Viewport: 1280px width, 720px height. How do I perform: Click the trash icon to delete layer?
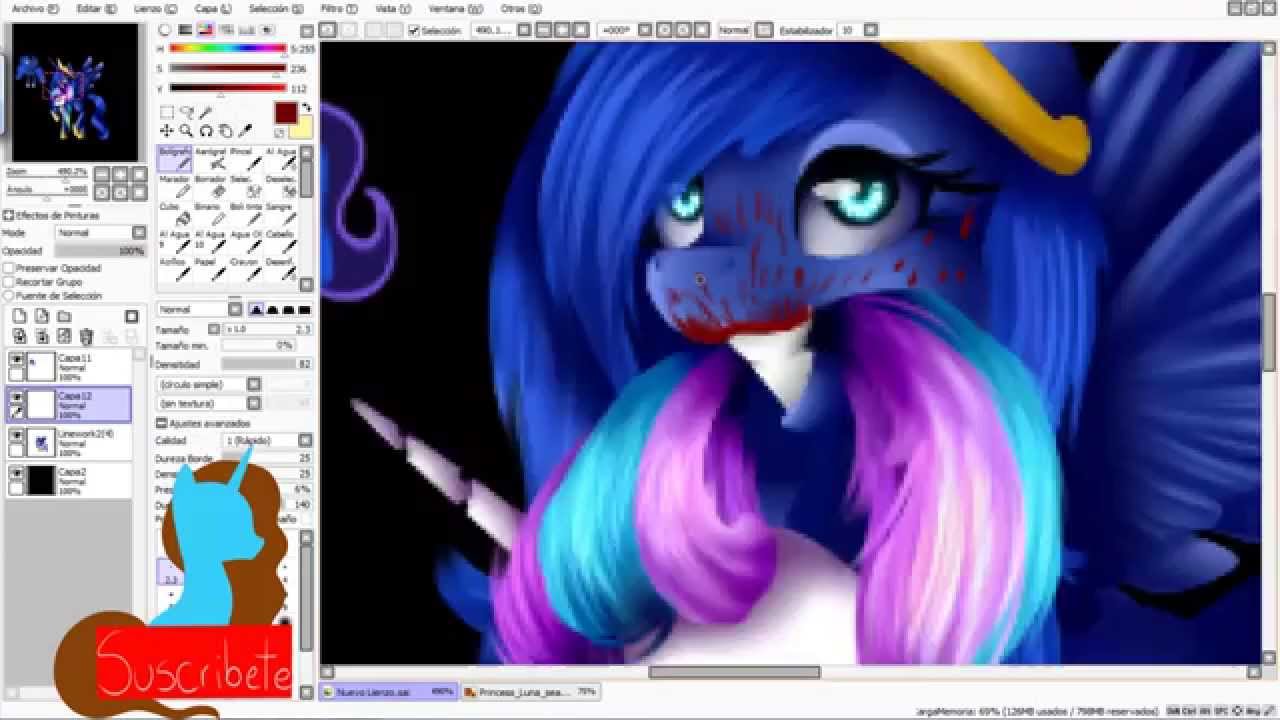pyautogui.click(x=86, y=336)
